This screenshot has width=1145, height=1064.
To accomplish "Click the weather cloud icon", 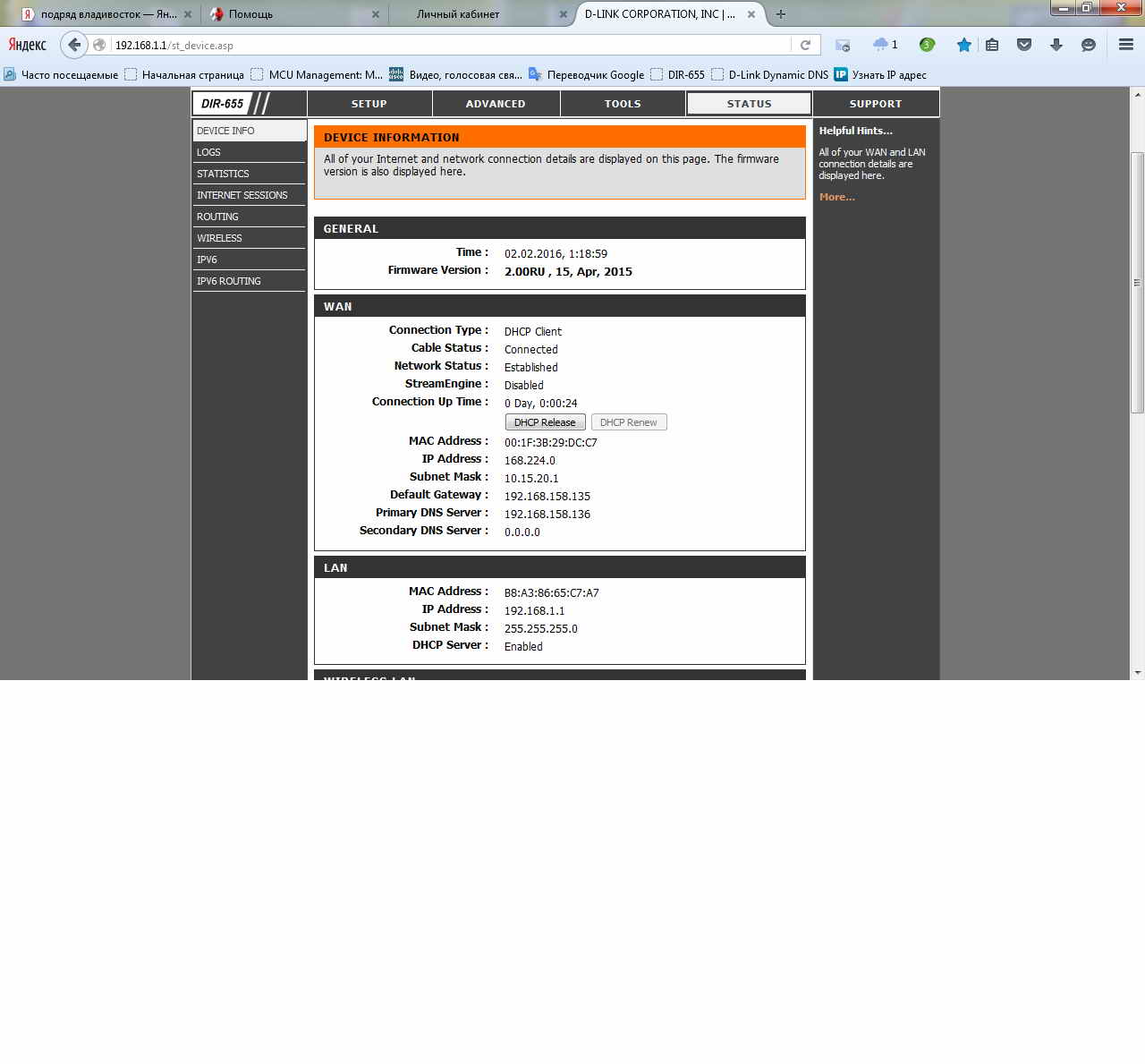I will pyautogui.click(x=880, y=45).
